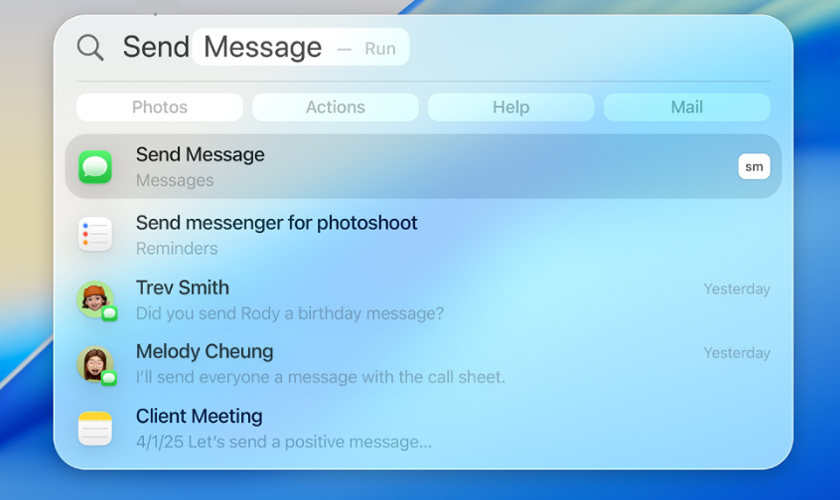Click the typed word "Send" in search field
The image size is (840, 500).
click(155, 47)
